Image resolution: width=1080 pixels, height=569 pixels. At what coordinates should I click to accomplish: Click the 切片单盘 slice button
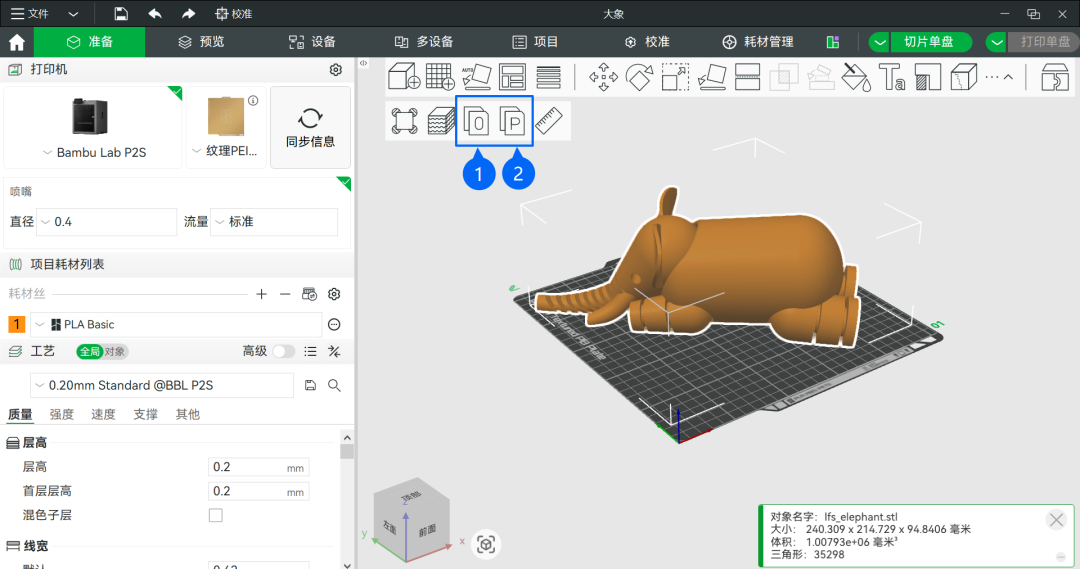point(931,42)
